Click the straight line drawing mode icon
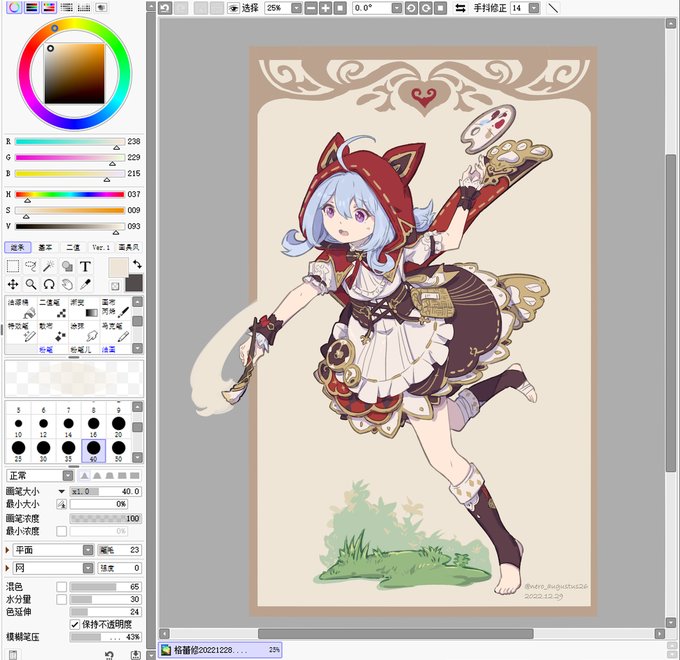 click(553, 8)
